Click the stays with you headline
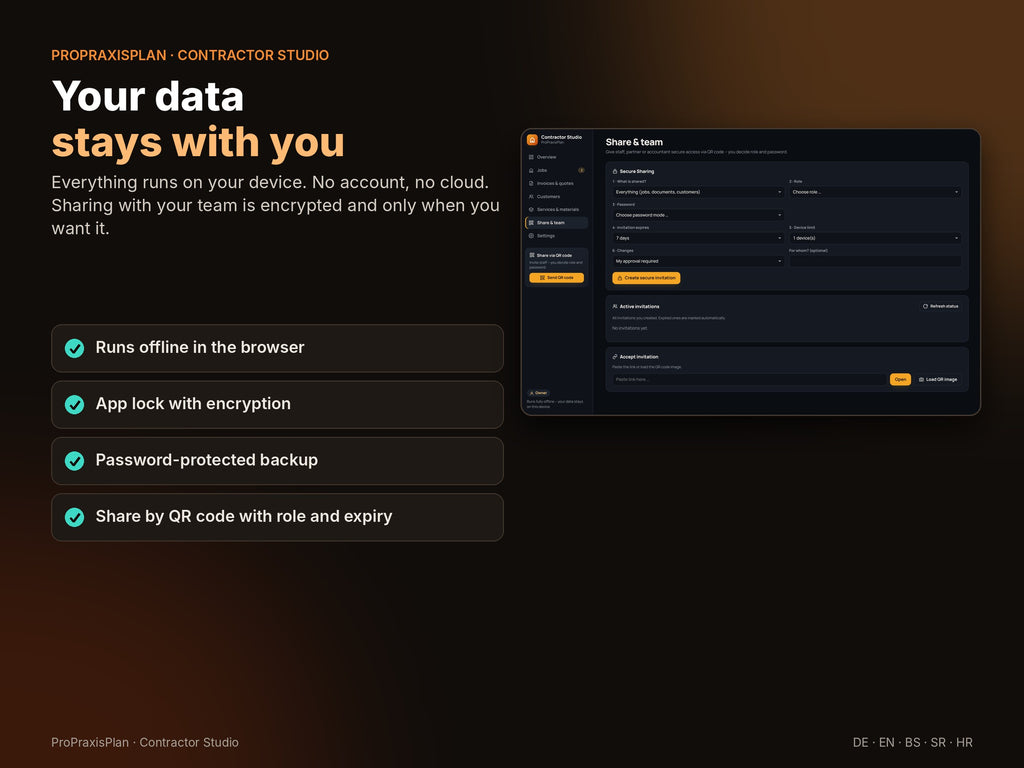The height and width of the screenshot is (768, 1024). pyautogui.click(x=198, y=143)
